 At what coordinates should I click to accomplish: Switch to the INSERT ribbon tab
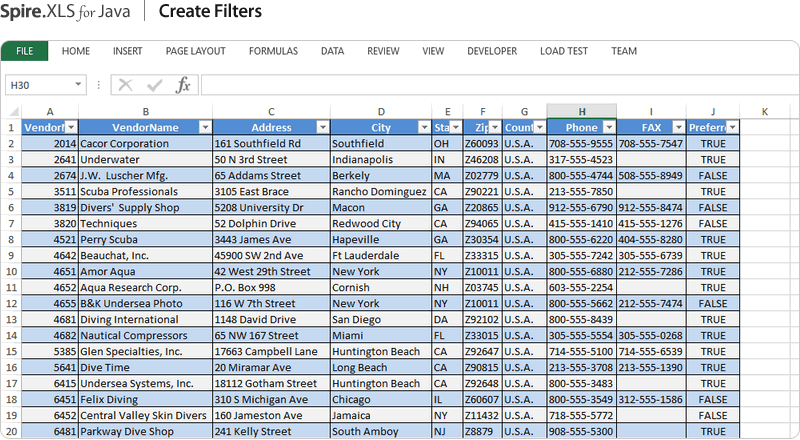(x=128, y=51)
